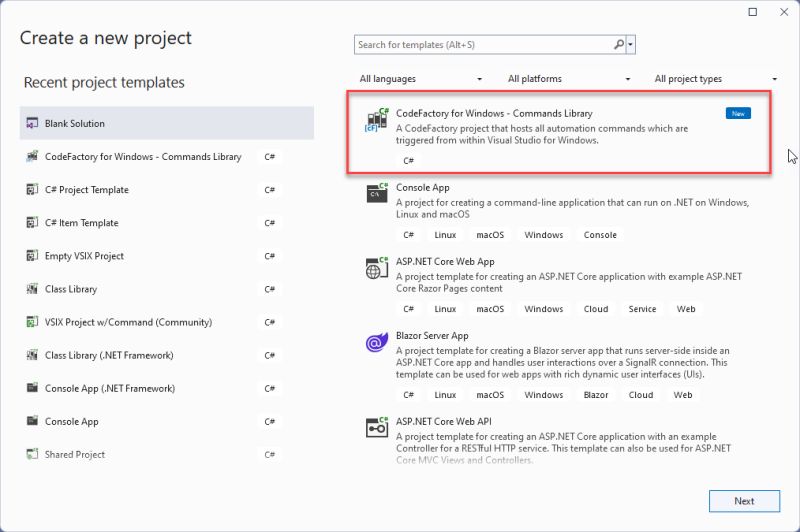Click the C# Project Template icon

point(32,190)
